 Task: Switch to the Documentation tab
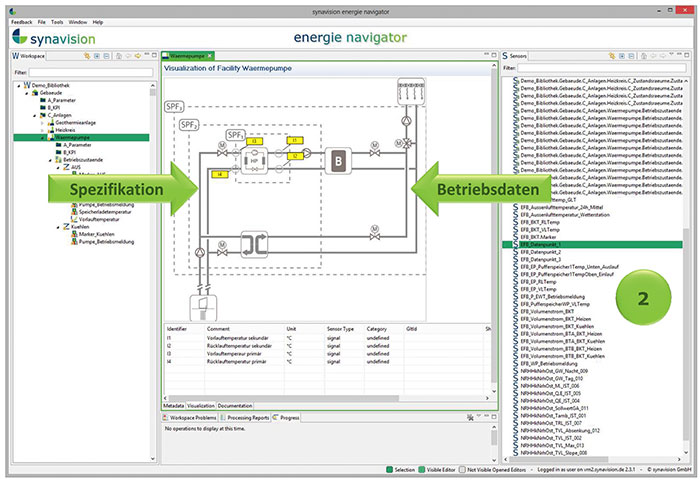235,406
